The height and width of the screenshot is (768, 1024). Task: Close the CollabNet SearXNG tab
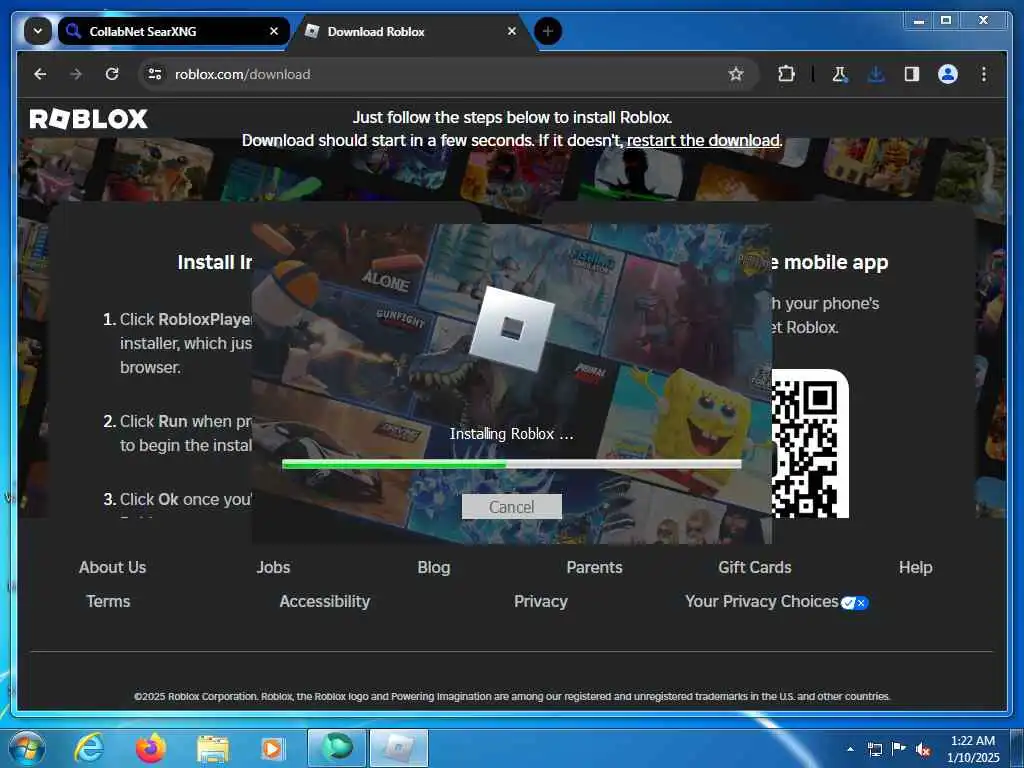click(x=274, y=31)
